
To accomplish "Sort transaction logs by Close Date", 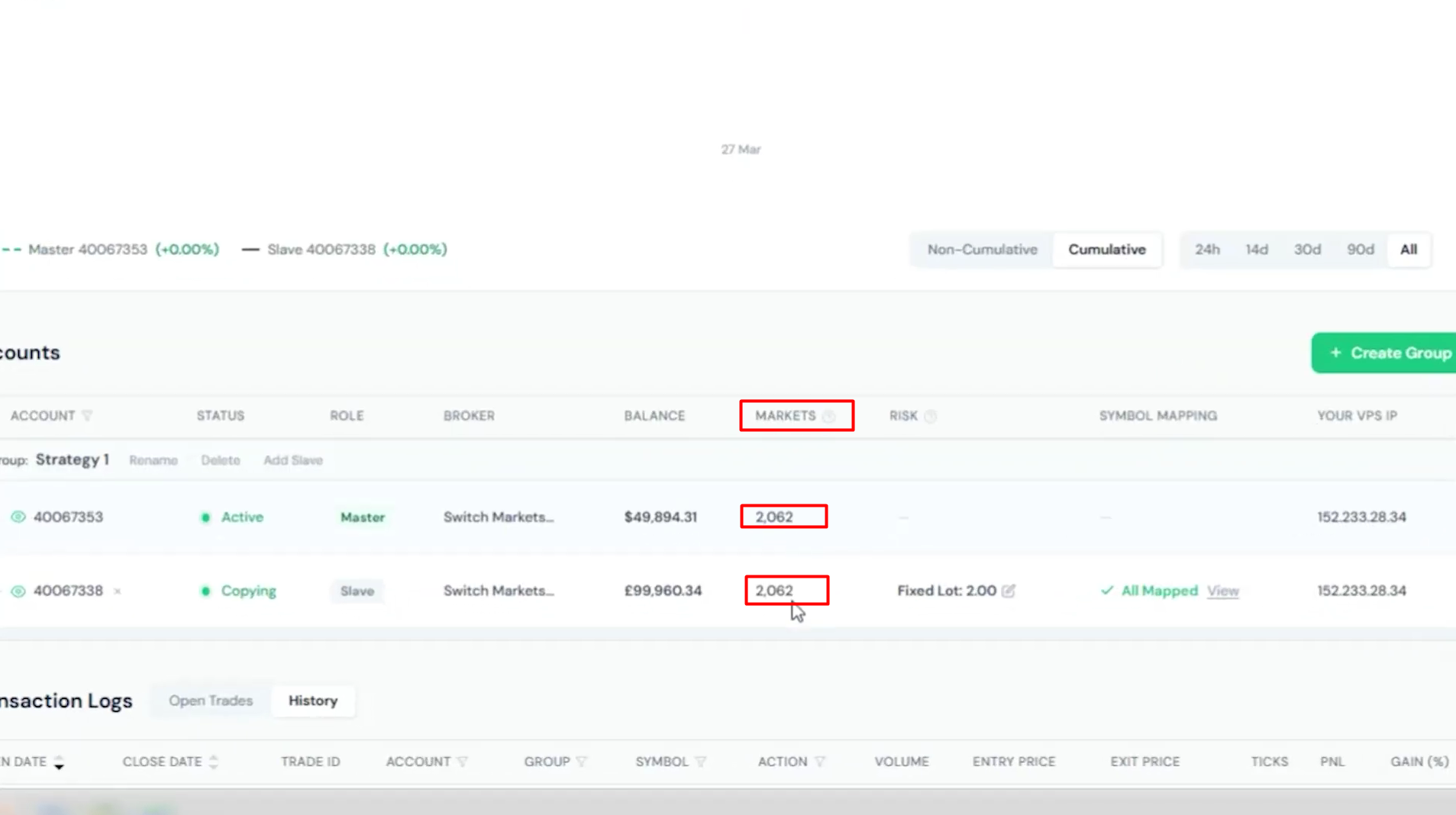I will pyautogui.click(x=214, y=762).
